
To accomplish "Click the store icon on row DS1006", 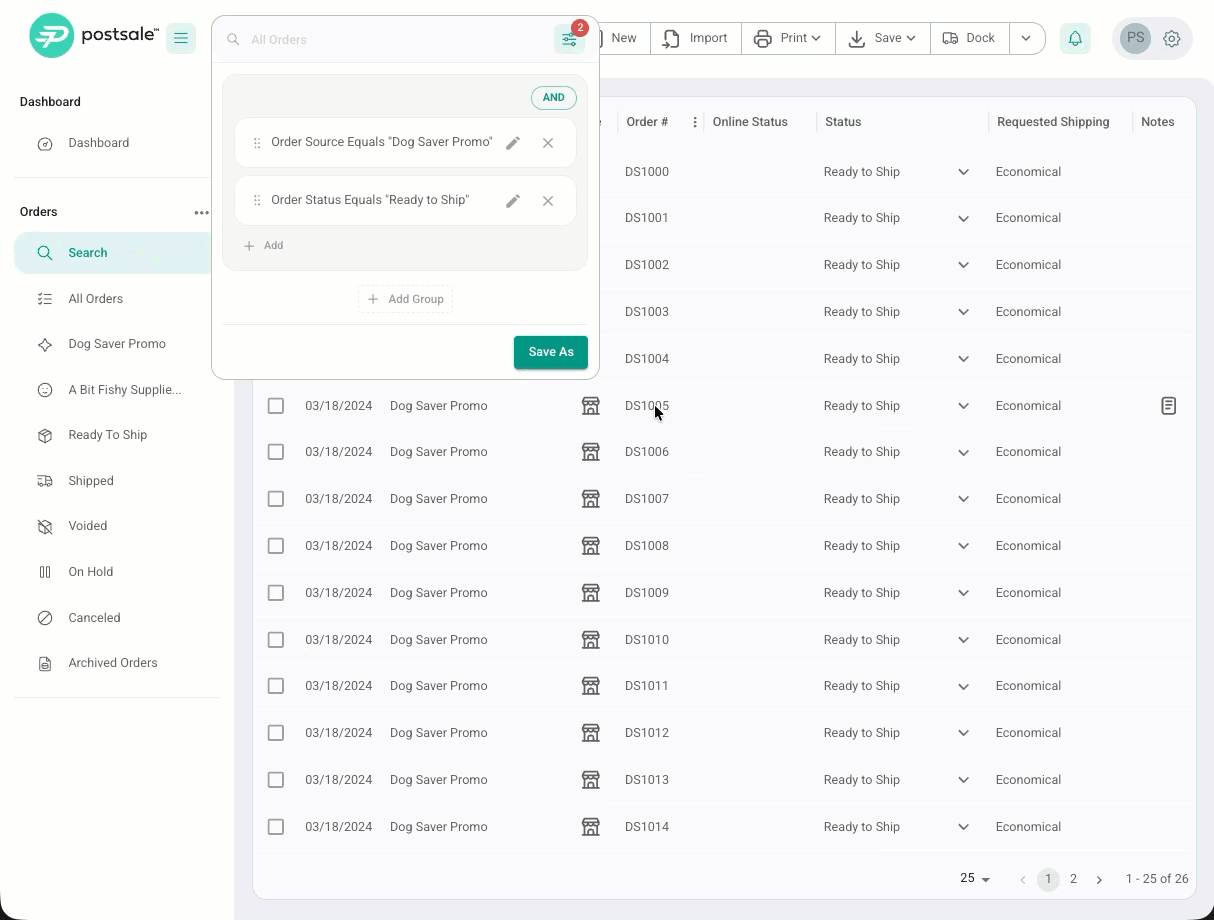I will pyautogui.click(x=591, y=452).
